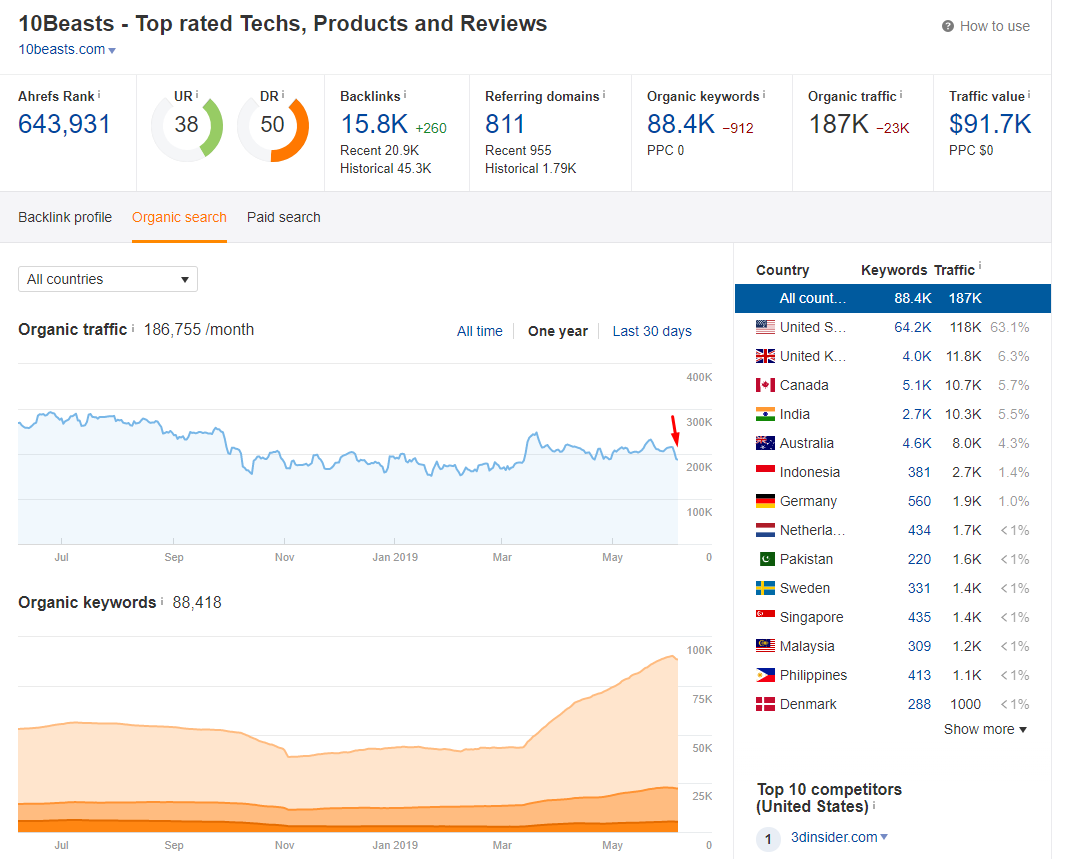1079x859 pixels.
Task: Open the All countries dropdown
Action: pos(107,279)
